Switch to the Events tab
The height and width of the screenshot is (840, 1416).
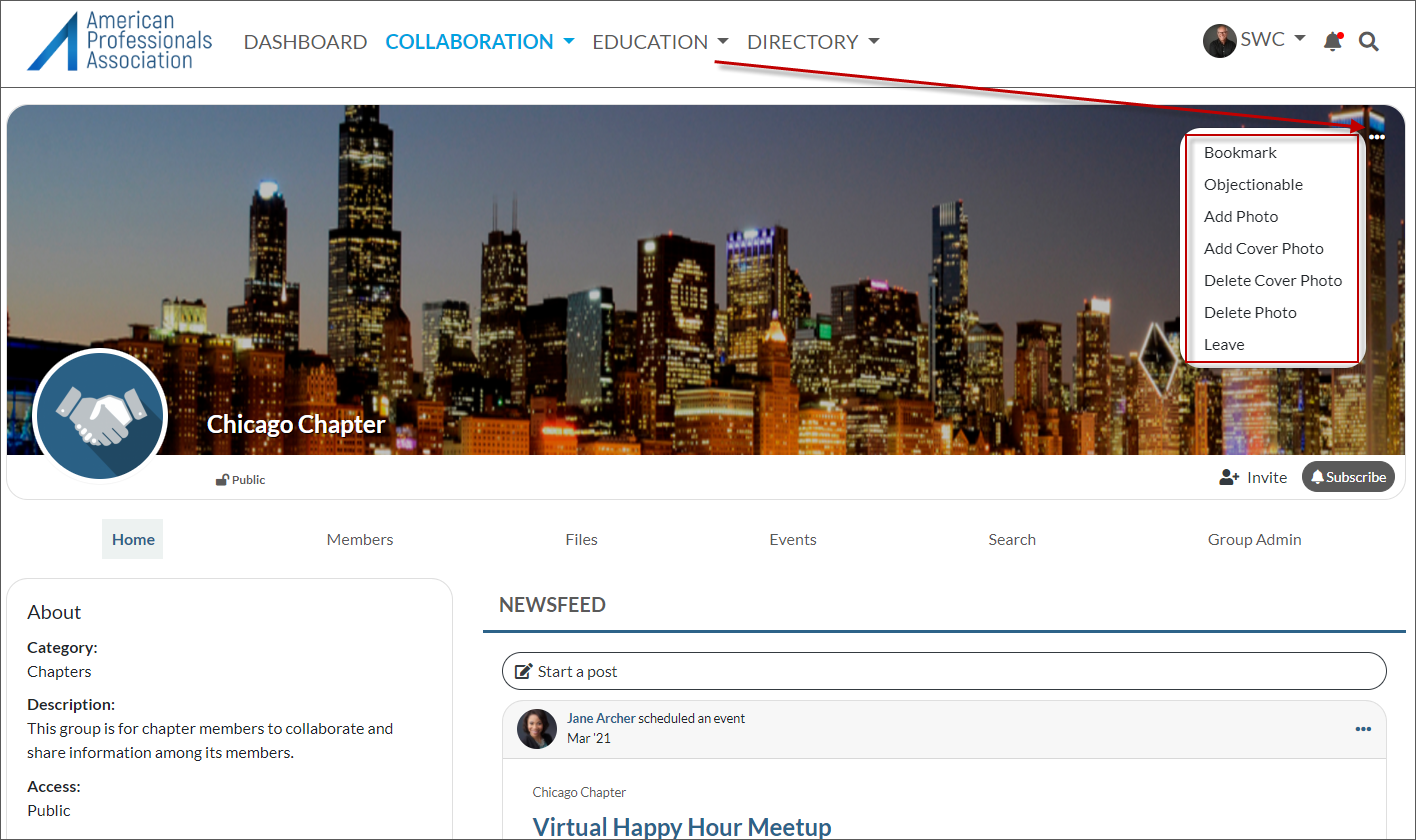click(793, 539)
